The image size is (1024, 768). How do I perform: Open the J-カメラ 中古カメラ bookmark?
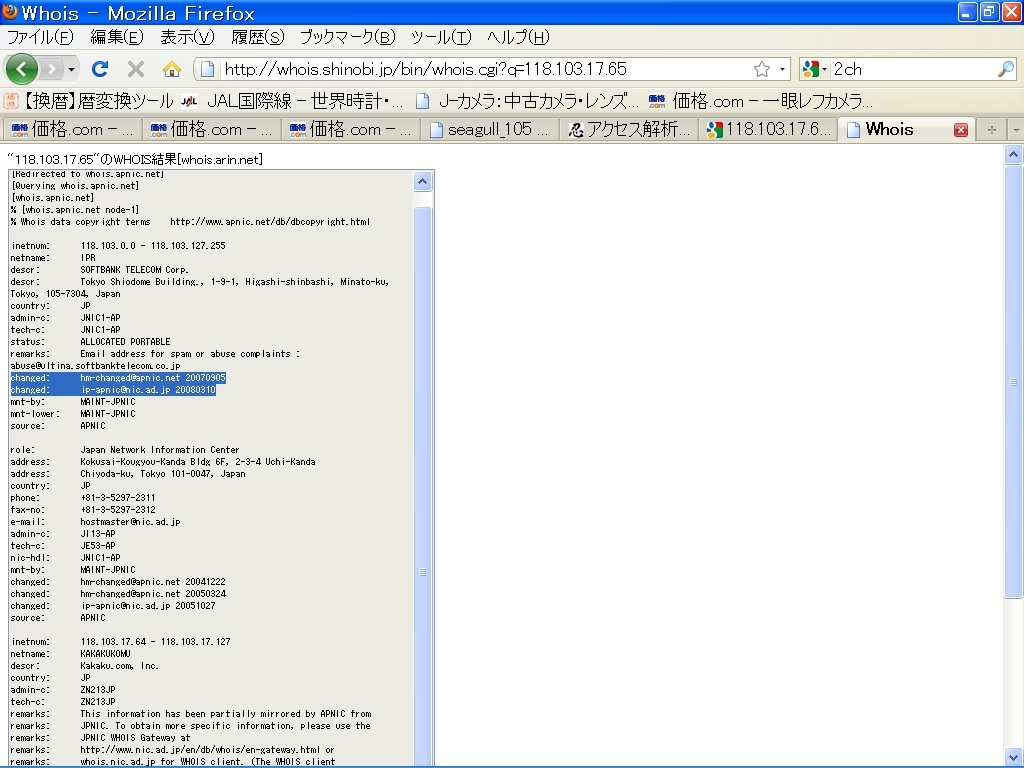coord(528,101)
